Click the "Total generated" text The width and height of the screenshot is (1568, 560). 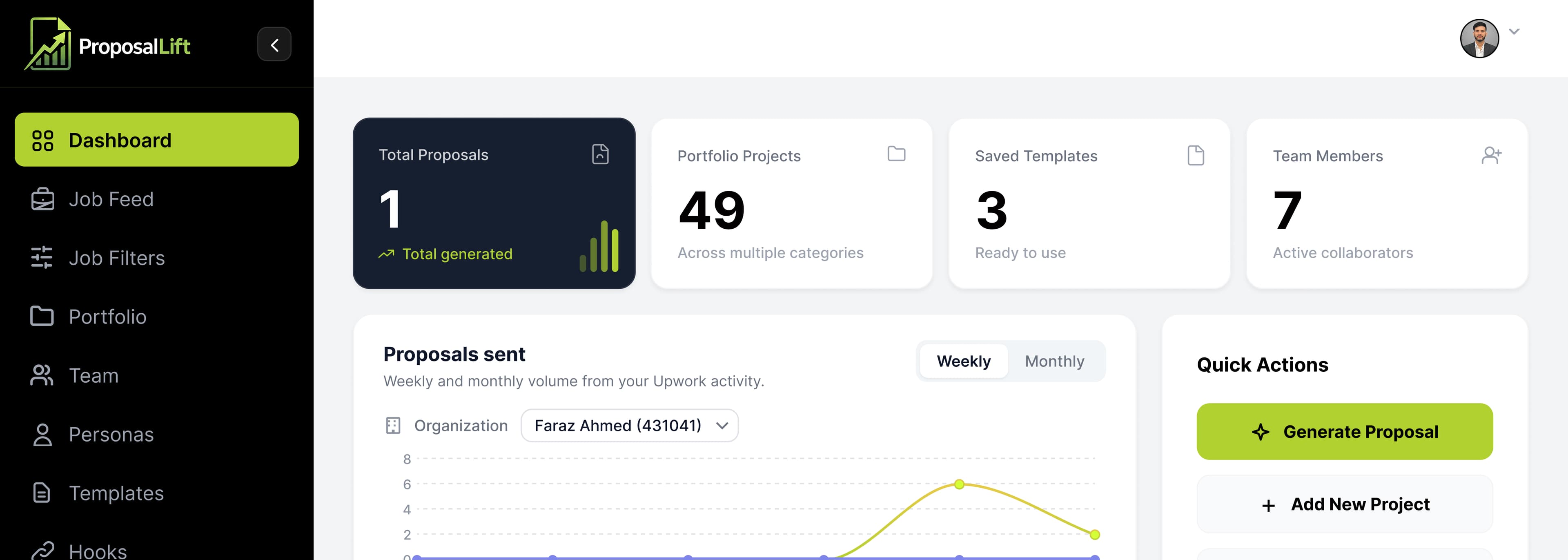[457, 254]
